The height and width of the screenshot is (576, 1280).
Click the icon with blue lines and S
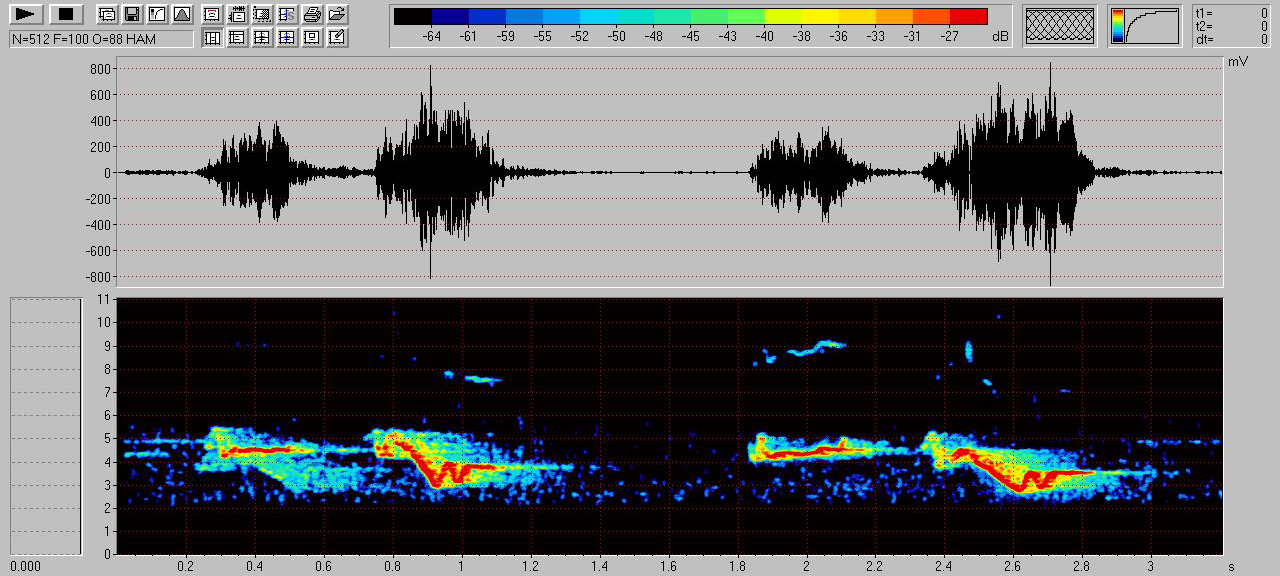(x=287, y=14)
